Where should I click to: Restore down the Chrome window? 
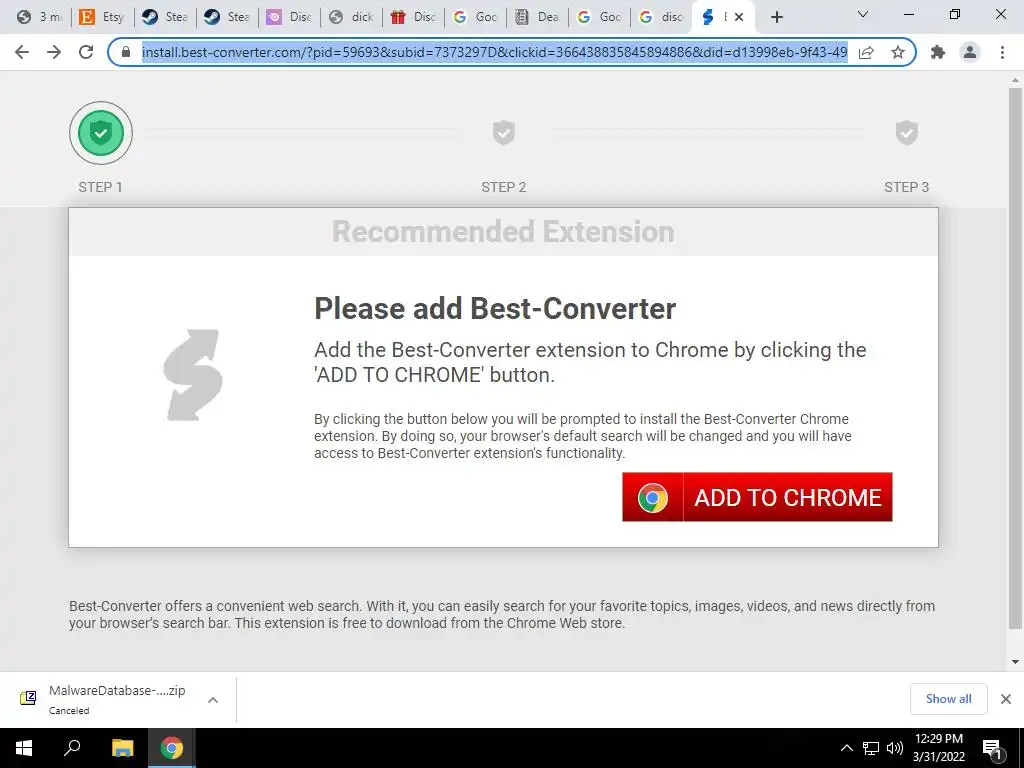955,14
